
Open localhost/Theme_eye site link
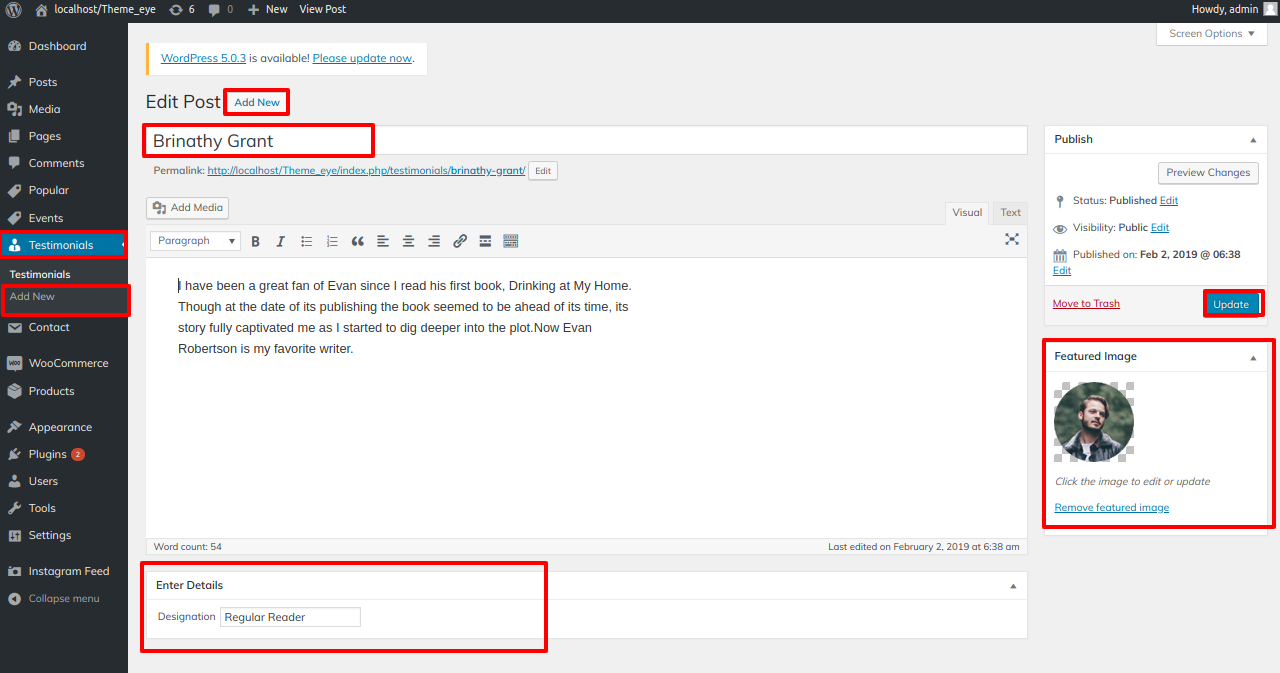coord(95,10)
